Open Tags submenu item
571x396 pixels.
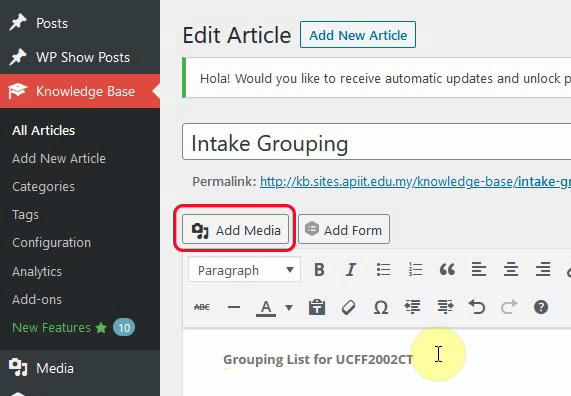[25, 215]
